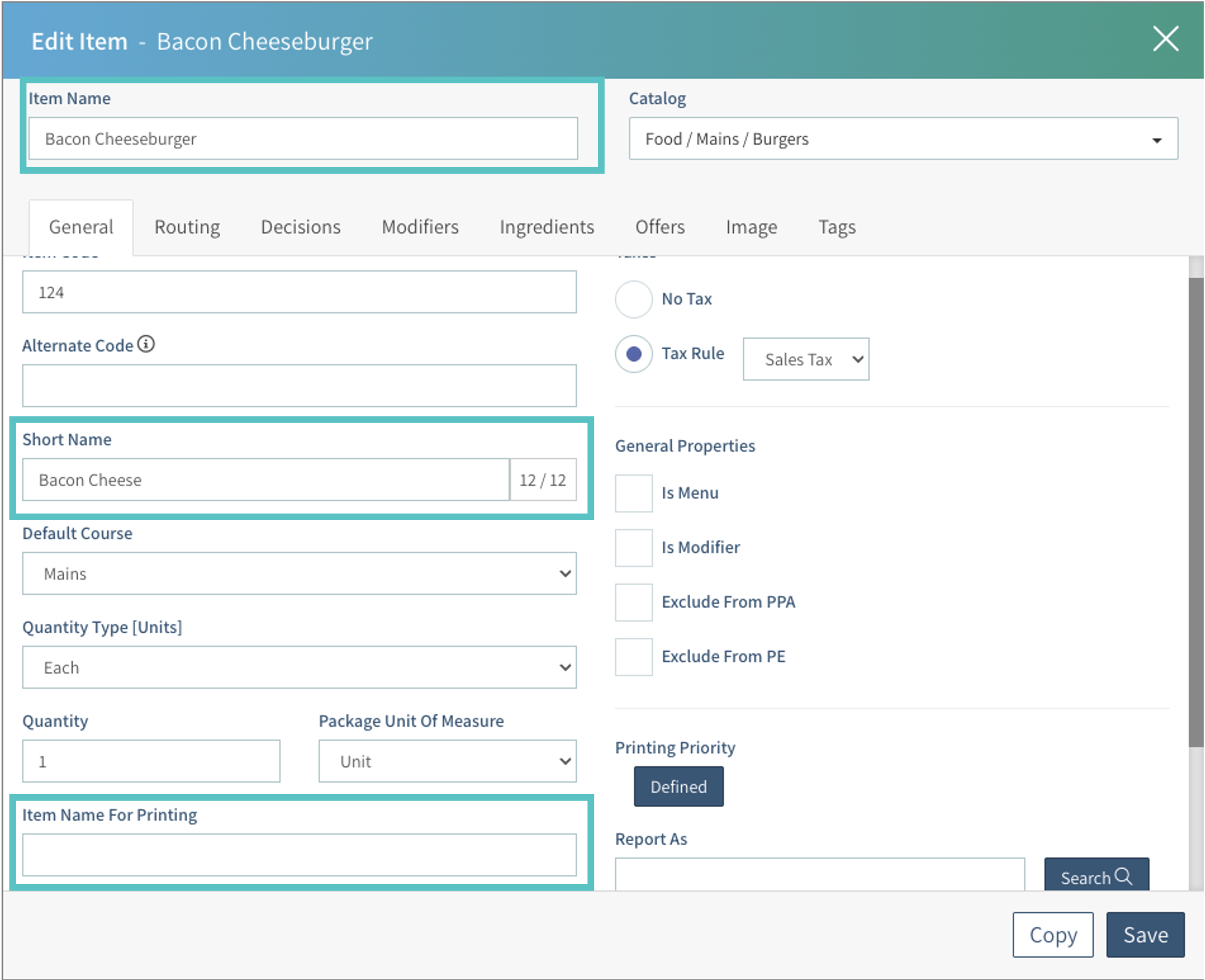The image size is (1205, 980).
Task: Select the No Tax radio option
Action: [633, 299]
